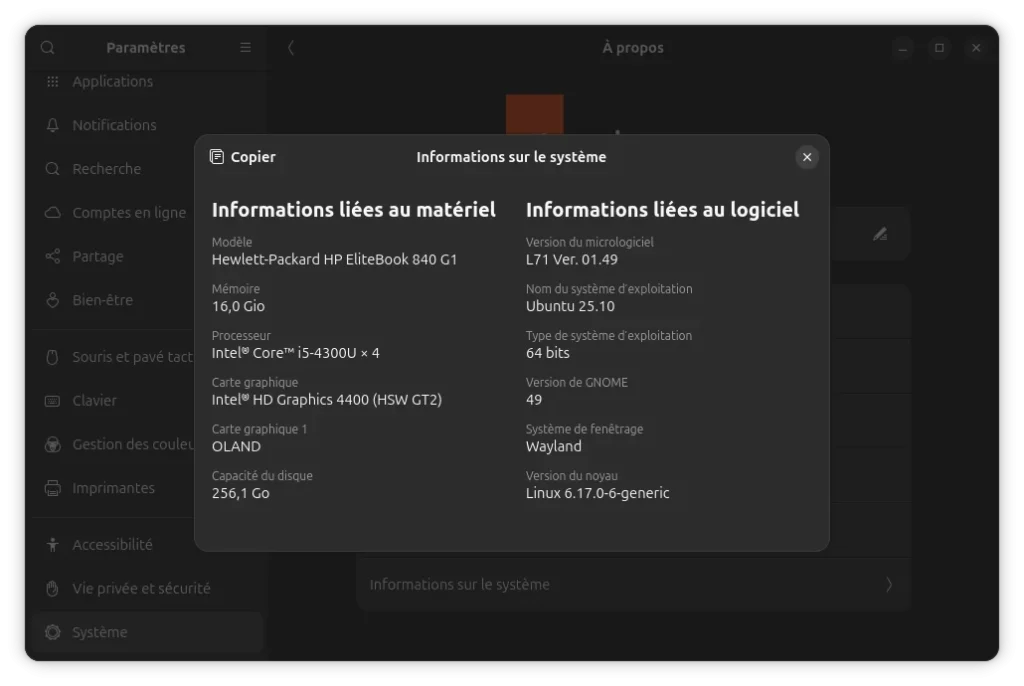Click the Comptes en ligne cloud icon

coord(53,213)
